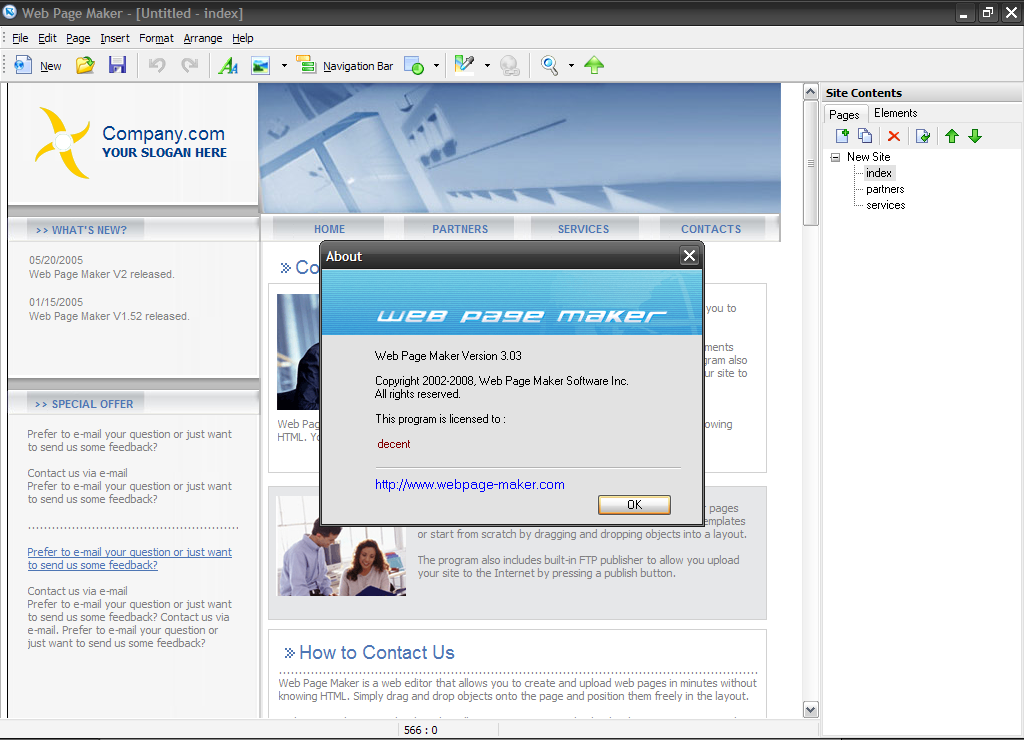Click the HOME navigation button on page
Screen dimensions: 1024x740
coord(329,229)
